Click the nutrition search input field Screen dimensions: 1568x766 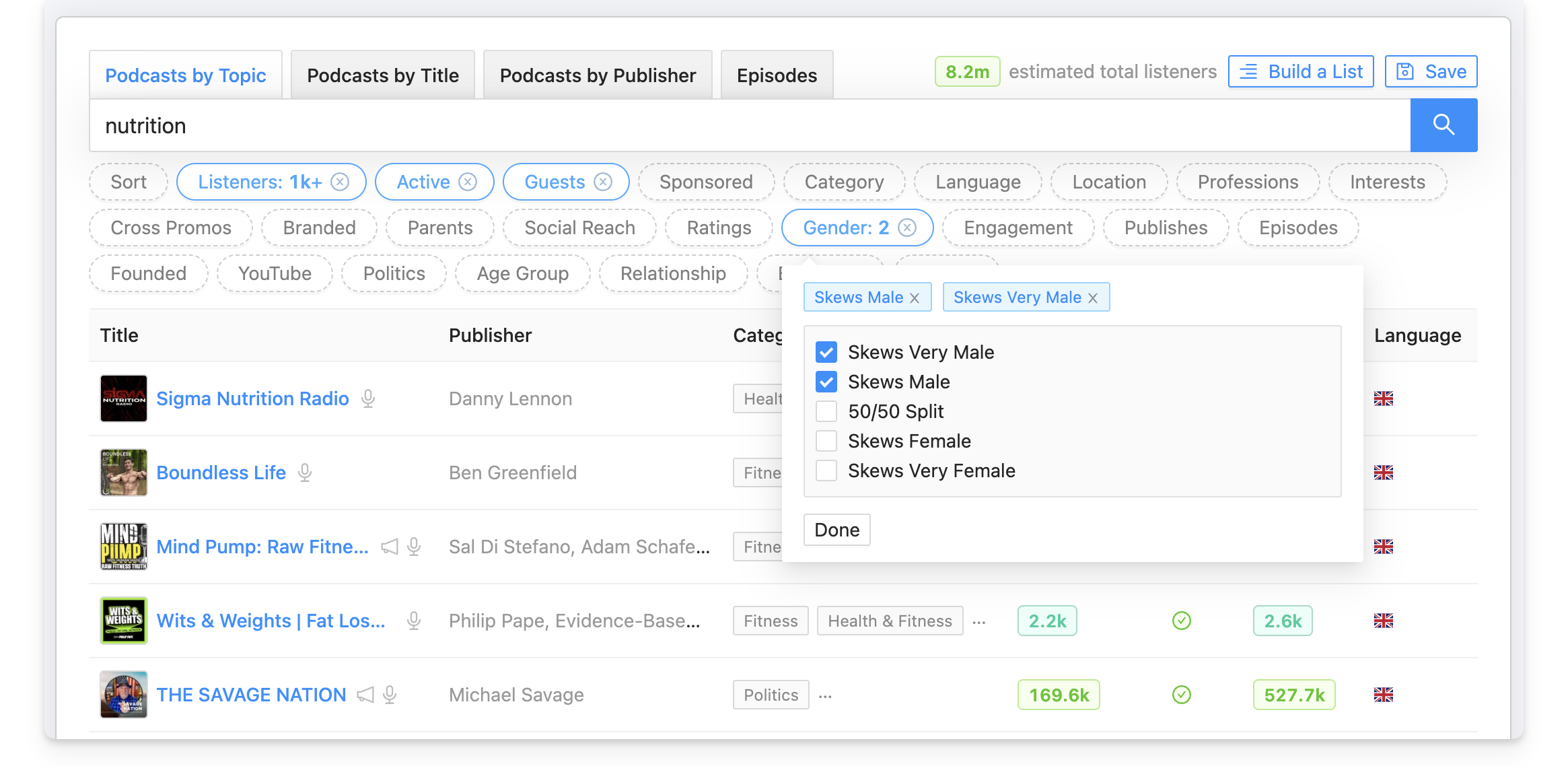click(750, 125)
